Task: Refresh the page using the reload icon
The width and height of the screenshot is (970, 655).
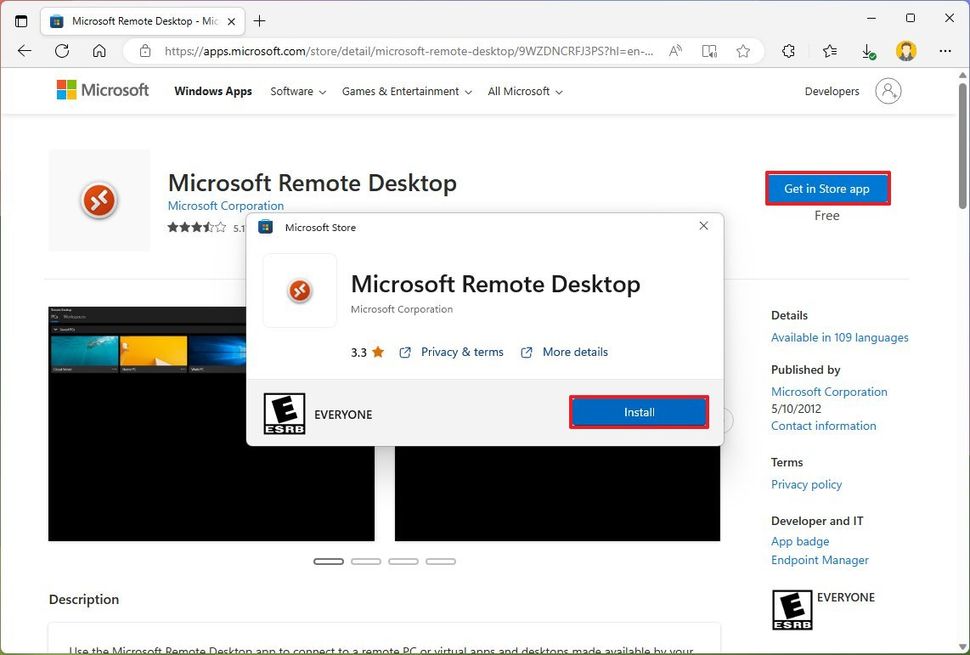Action: click(62, 50)
